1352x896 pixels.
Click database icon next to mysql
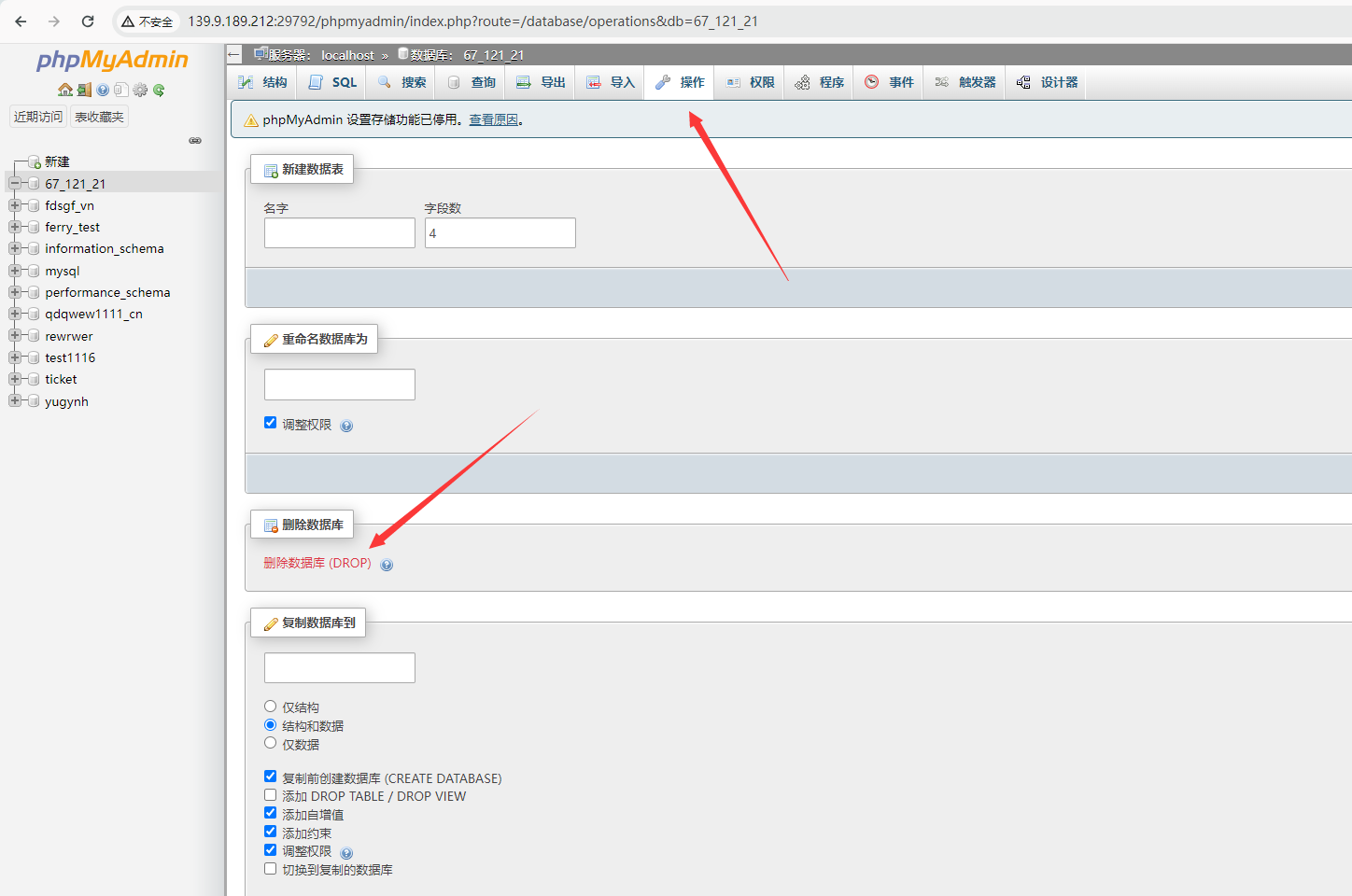[34, 271]
